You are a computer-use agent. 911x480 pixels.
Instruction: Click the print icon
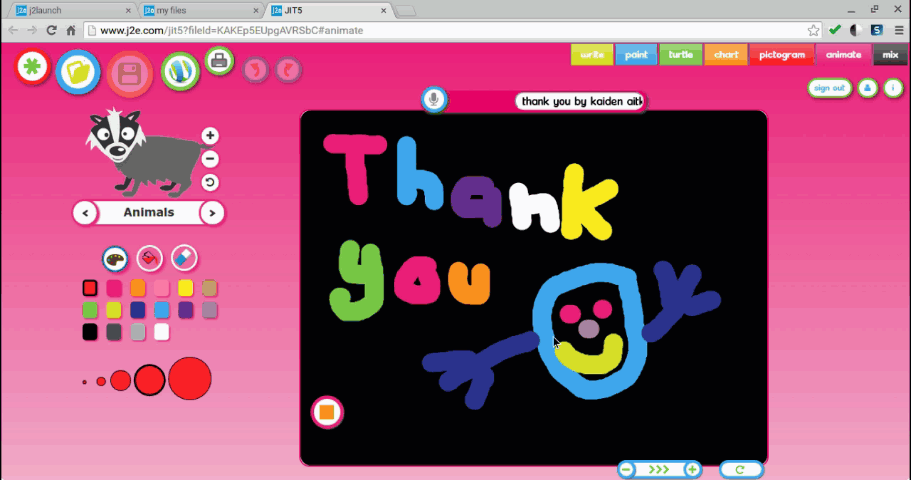click(x=220, y=61)
